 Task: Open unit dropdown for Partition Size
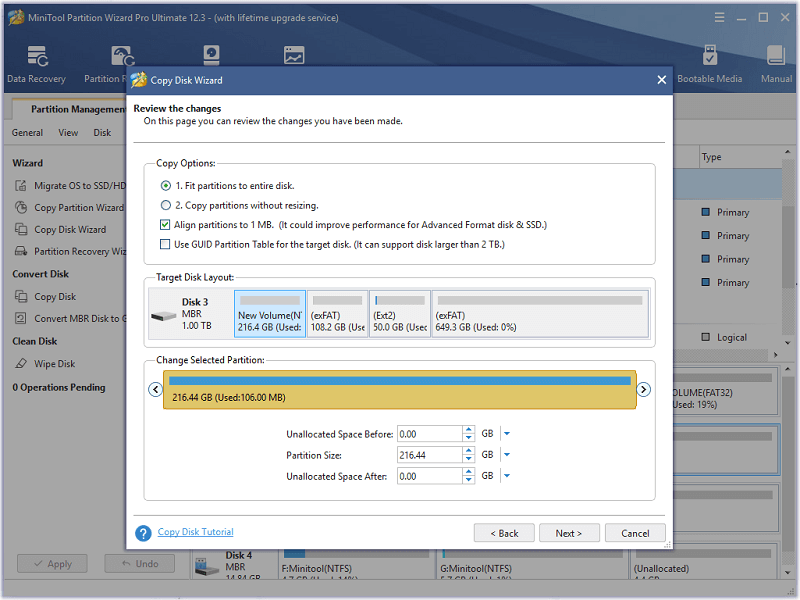[x=507, y=455]
